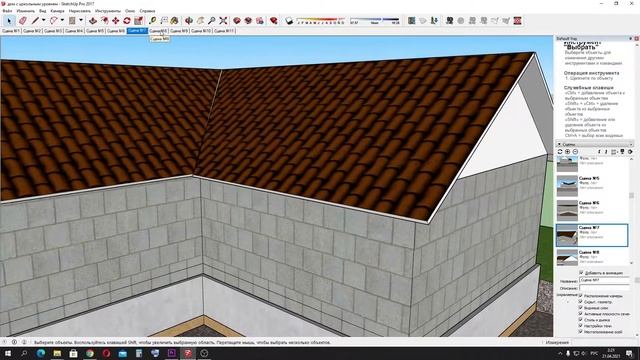Select the Move tool

[x=116, y=20]
